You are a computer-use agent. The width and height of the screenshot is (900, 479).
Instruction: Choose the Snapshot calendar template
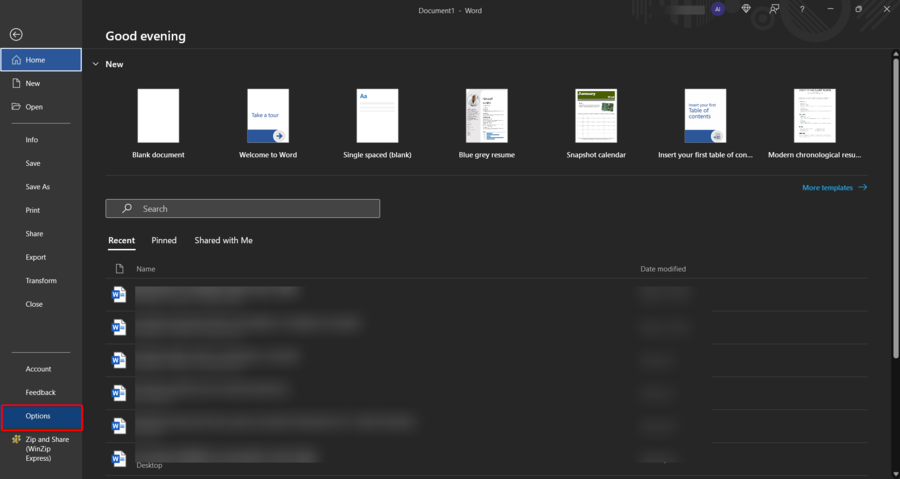coord(596,123)
